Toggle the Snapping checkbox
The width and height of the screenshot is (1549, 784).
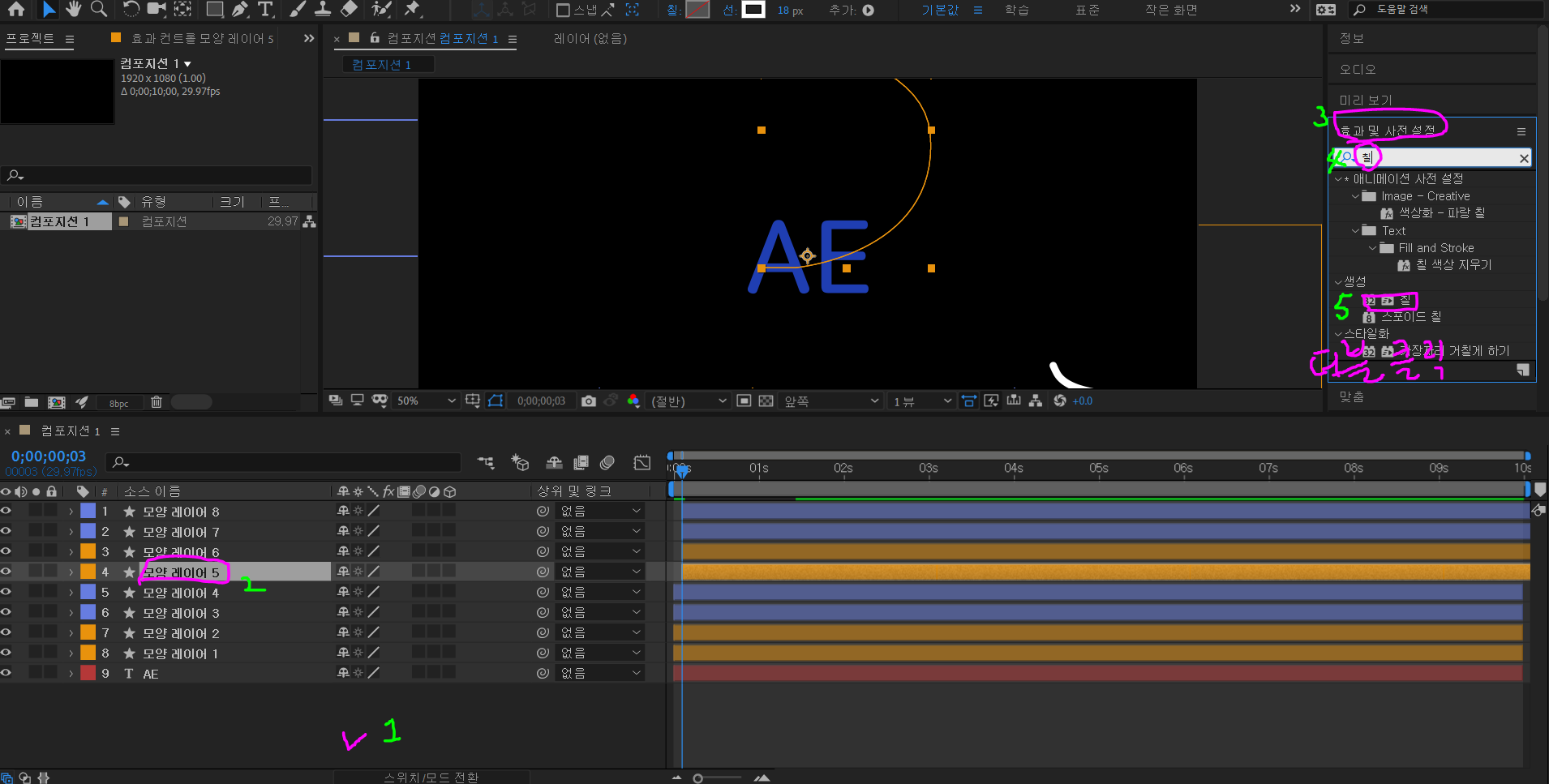[x=563, y=10]
